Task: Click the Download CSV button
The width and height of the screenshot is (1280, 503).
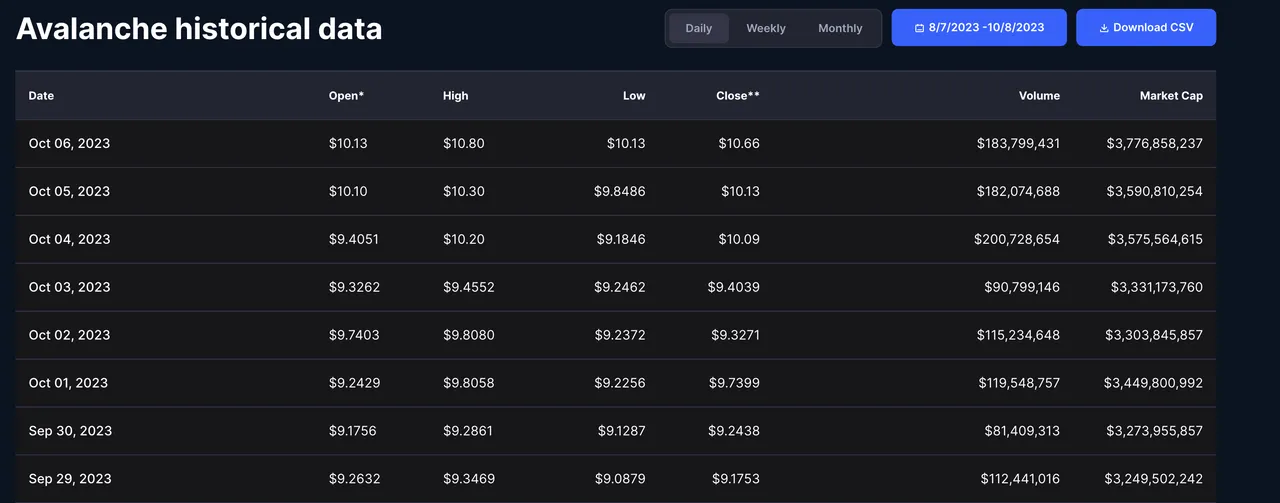Action: (x=1146, y=28)
